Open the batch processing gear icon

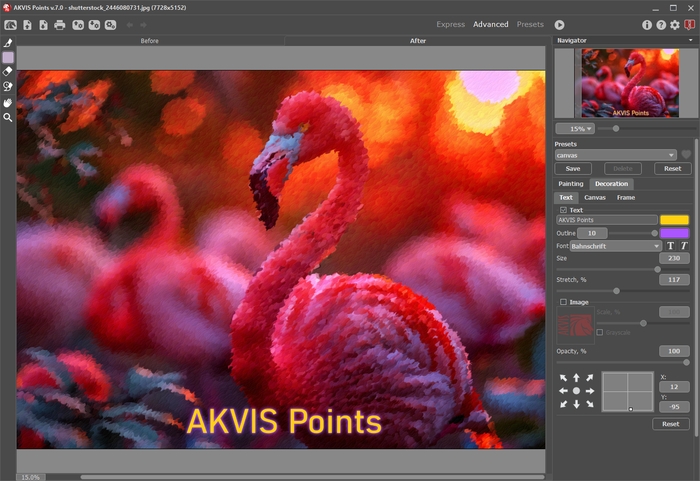pos(110,25)
